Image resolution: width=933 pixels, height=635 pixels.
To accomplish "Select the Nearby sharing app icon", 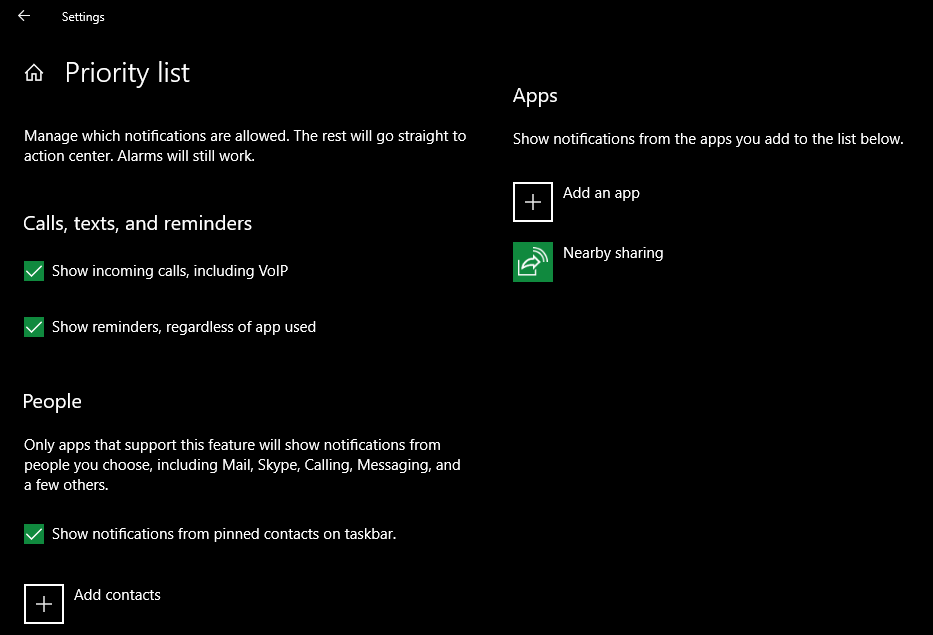I will [x=533, y=262].
